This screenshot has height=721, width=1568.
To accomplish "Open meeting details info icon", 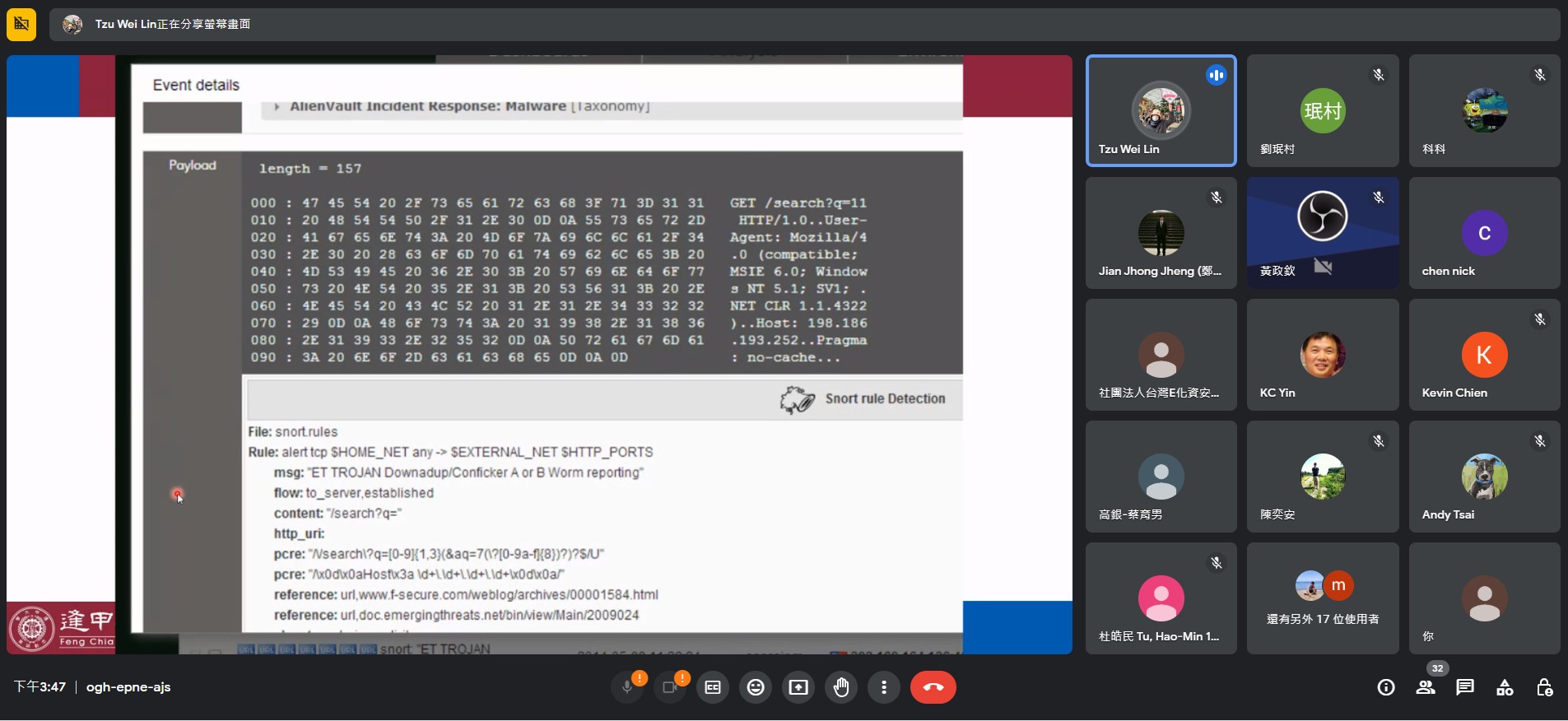I will tap(1386, 687).
